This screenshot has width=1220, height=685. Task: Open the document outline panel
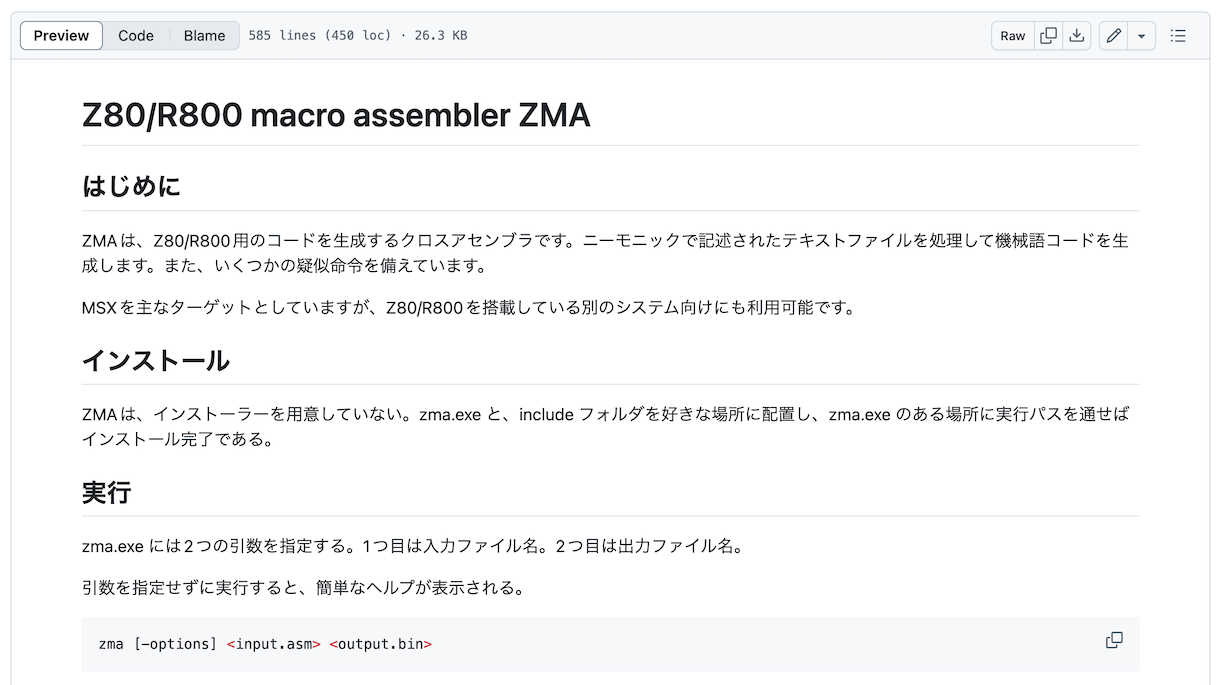tap(1178, 36)
